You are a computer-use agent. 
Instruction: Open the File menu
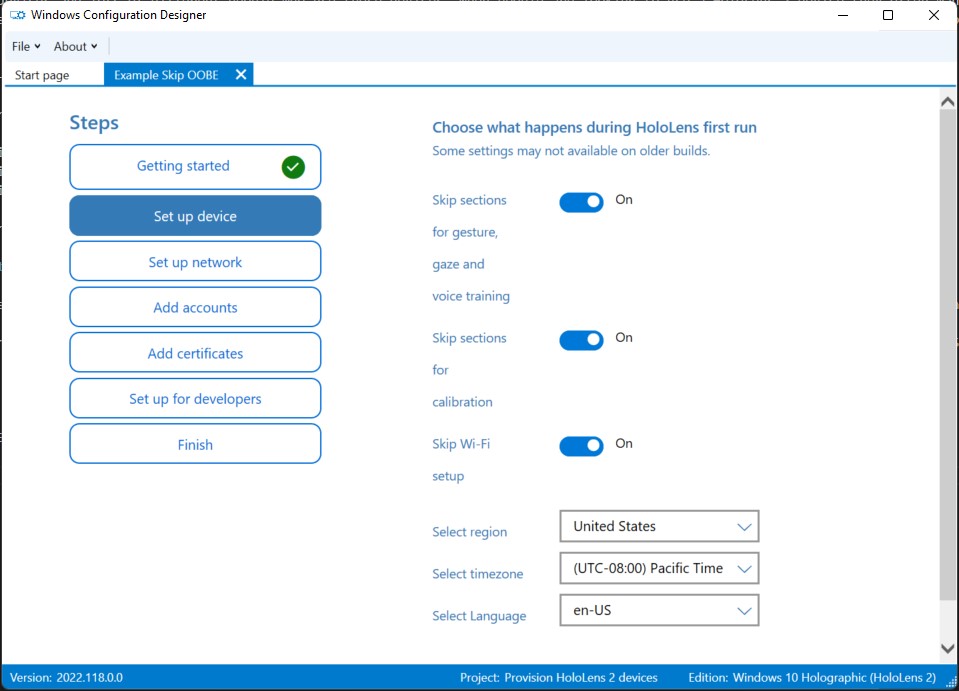25,46
